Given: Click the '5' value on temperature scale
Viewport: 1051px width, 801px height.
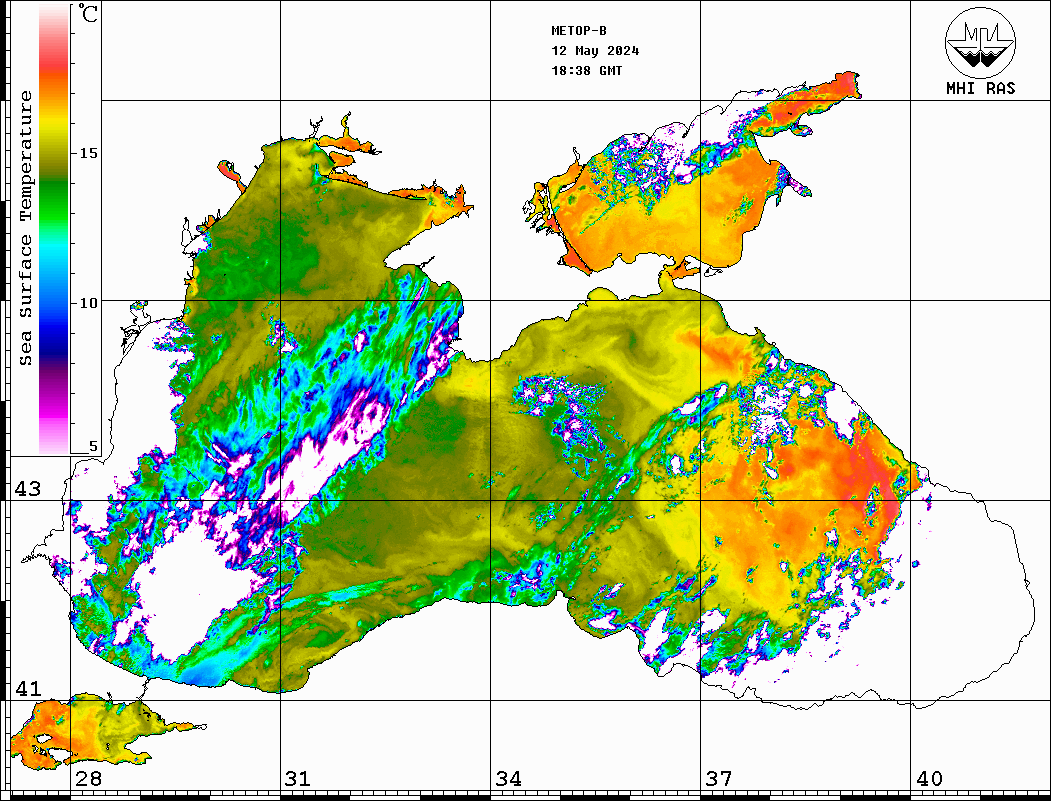Looking at the screenshot, I should point(93,446).
